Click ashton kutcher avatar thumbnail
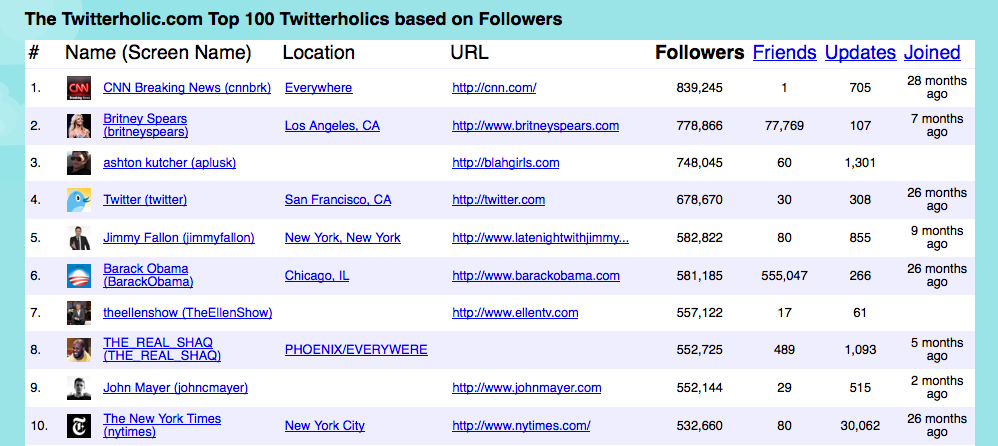Image resolution: width=998 pixels, height=446 pixels. click(79, 163)
